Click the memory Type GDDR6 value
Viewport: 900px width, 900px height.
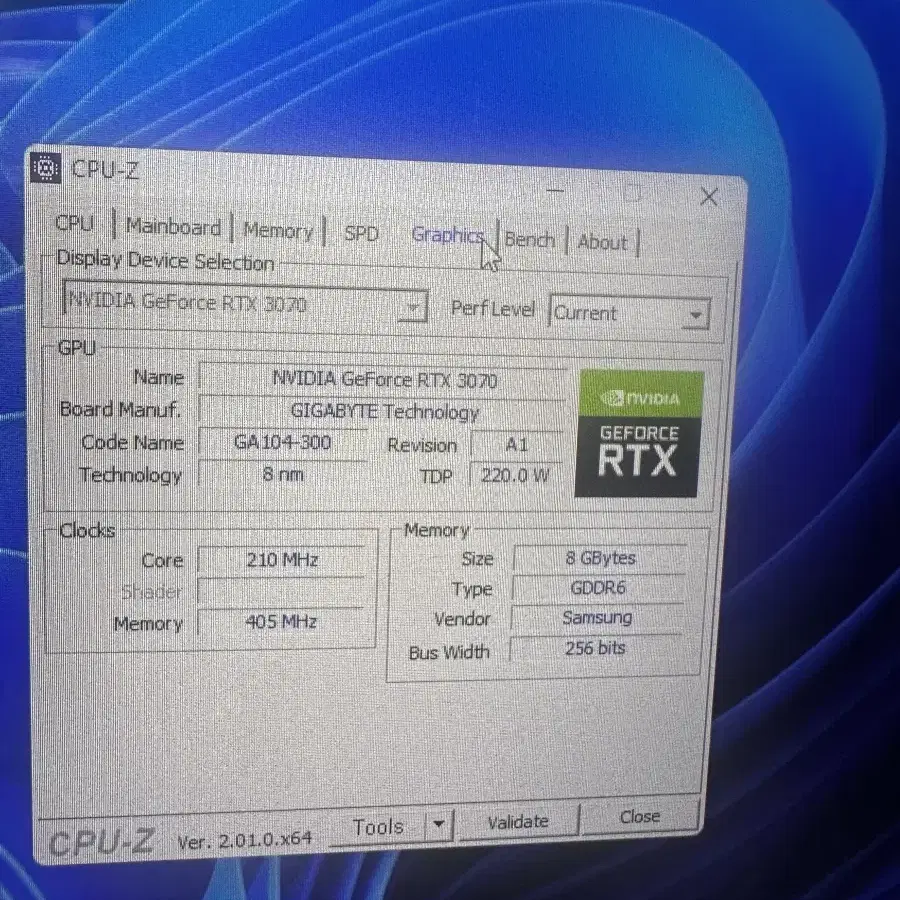598,588
